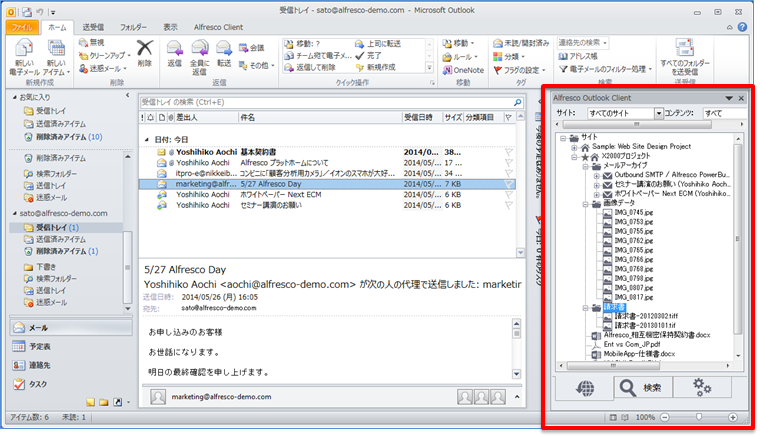Select the ホーム ribbon tab
This screenshot has width=760, height=437.
[x=57, y=27]
